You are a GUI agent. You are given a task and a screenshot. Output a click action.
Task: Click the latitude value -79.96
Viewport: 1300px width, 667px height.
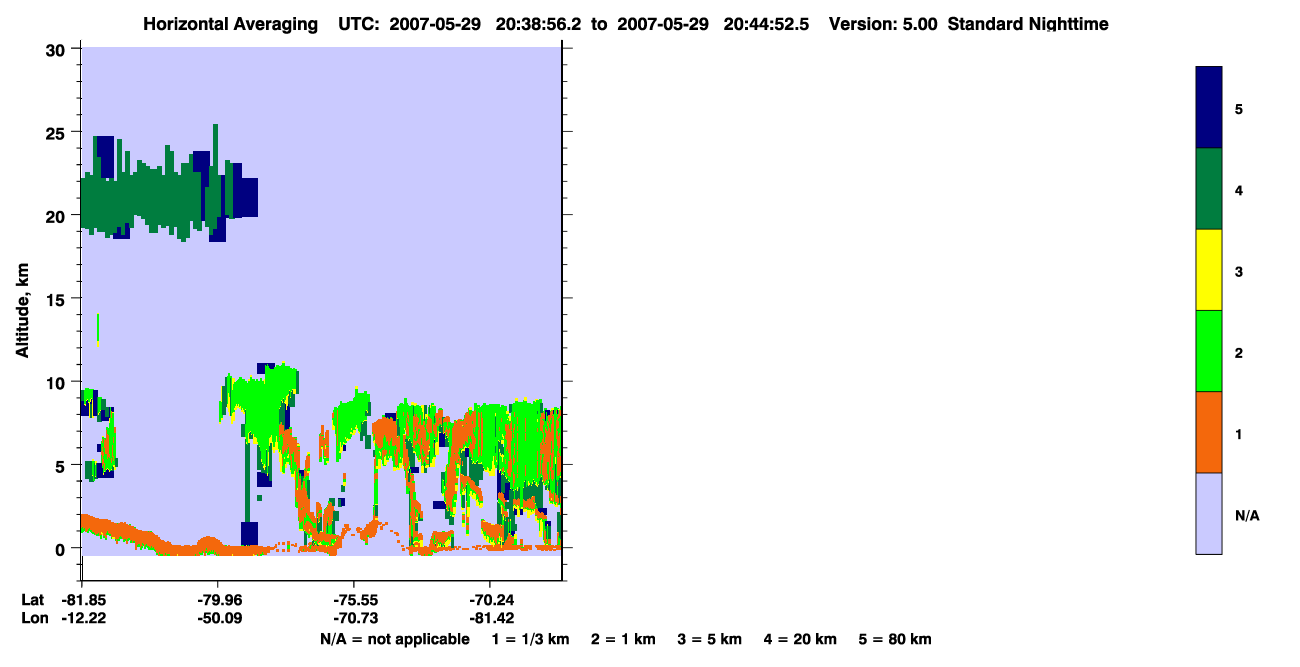coord(218,600)
